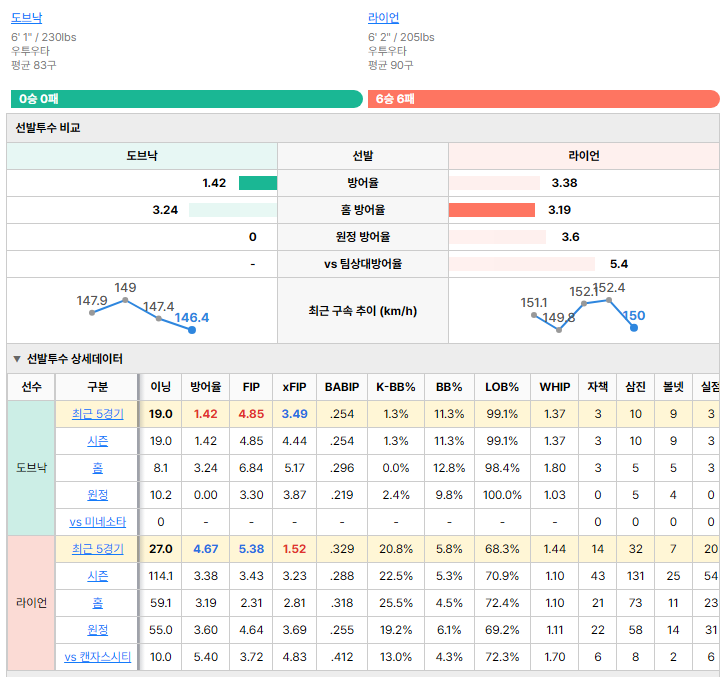Click the xFIP column header
Viewport: 726px width, 677px height.
click(294, 387)
